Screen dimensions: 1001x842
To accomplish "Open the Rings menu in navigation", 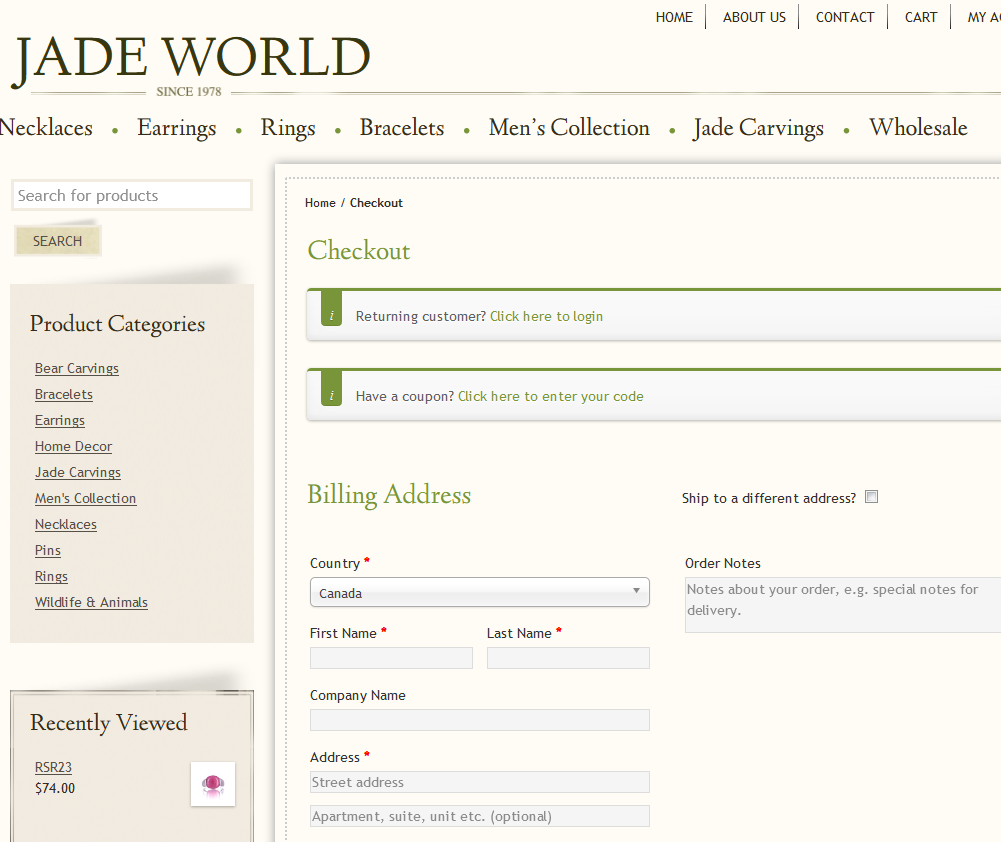I will [x=288, y=128].
